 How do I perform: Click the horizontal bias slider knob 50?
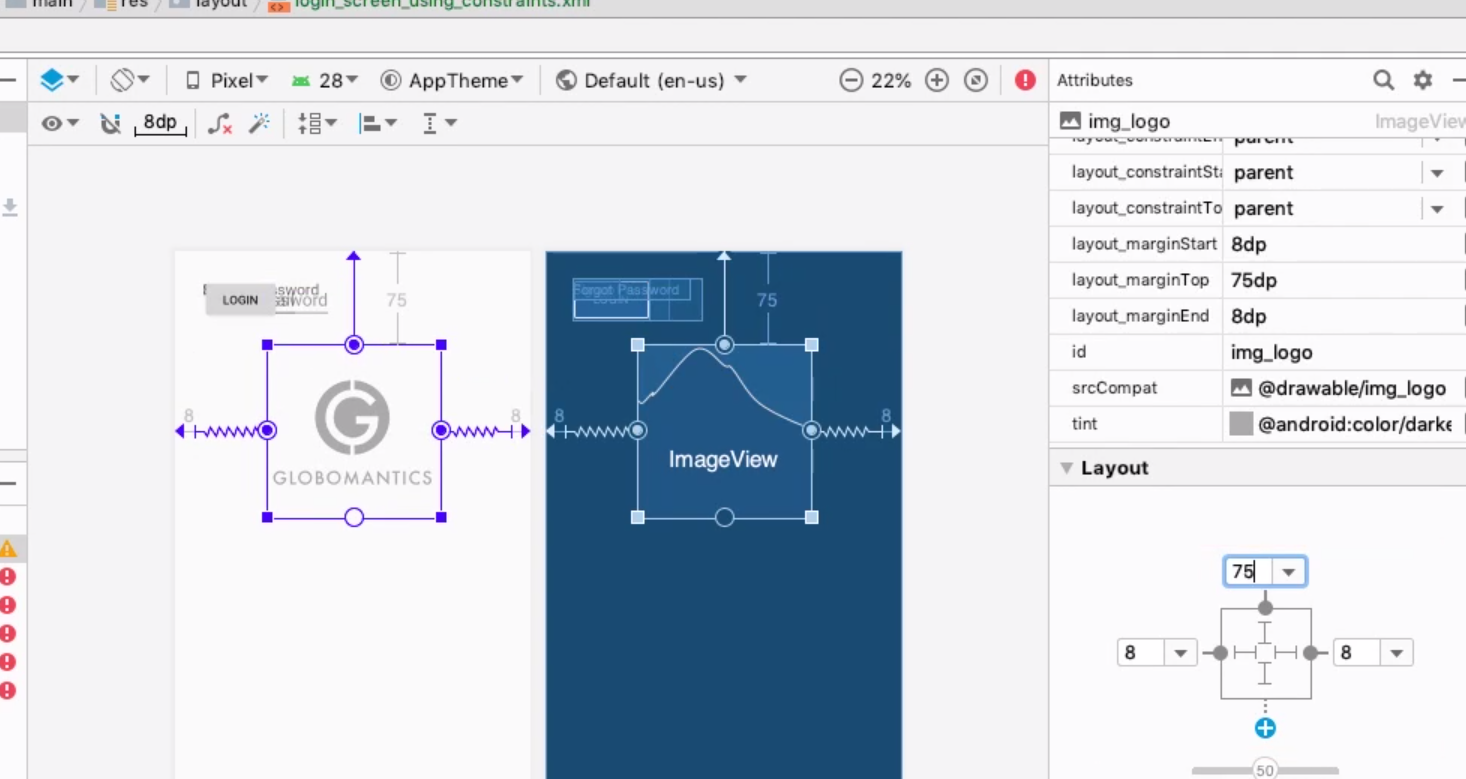[x=1265, y=770]
